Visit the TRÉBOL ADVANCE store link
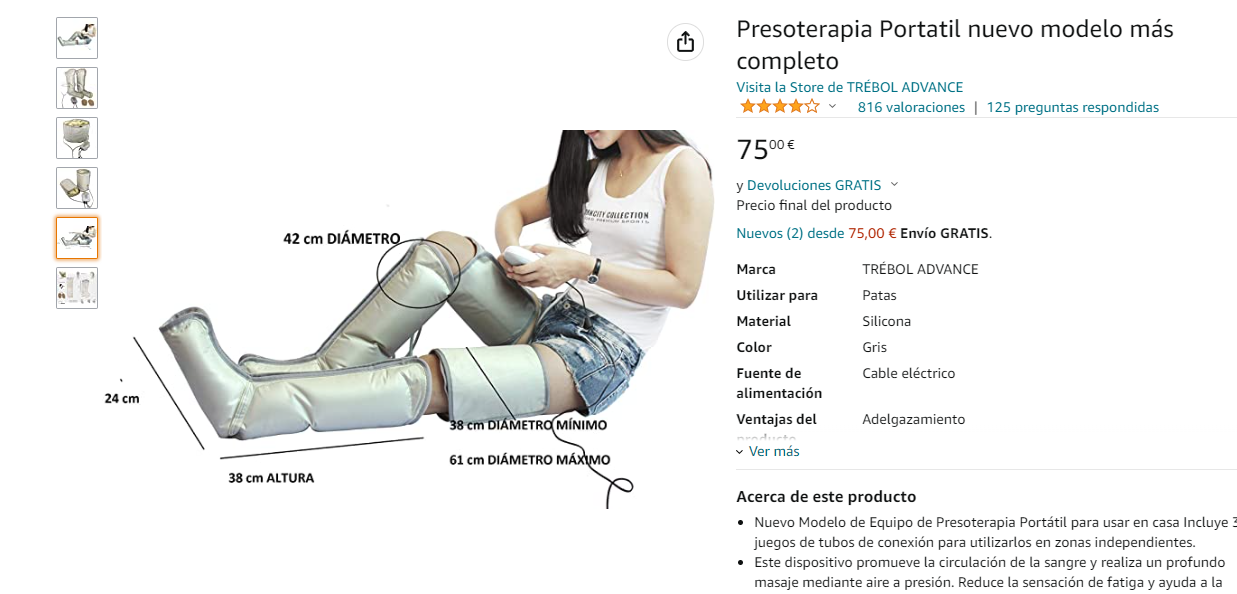This screenshot has height=594, width=1237. (x=850, y=87)
